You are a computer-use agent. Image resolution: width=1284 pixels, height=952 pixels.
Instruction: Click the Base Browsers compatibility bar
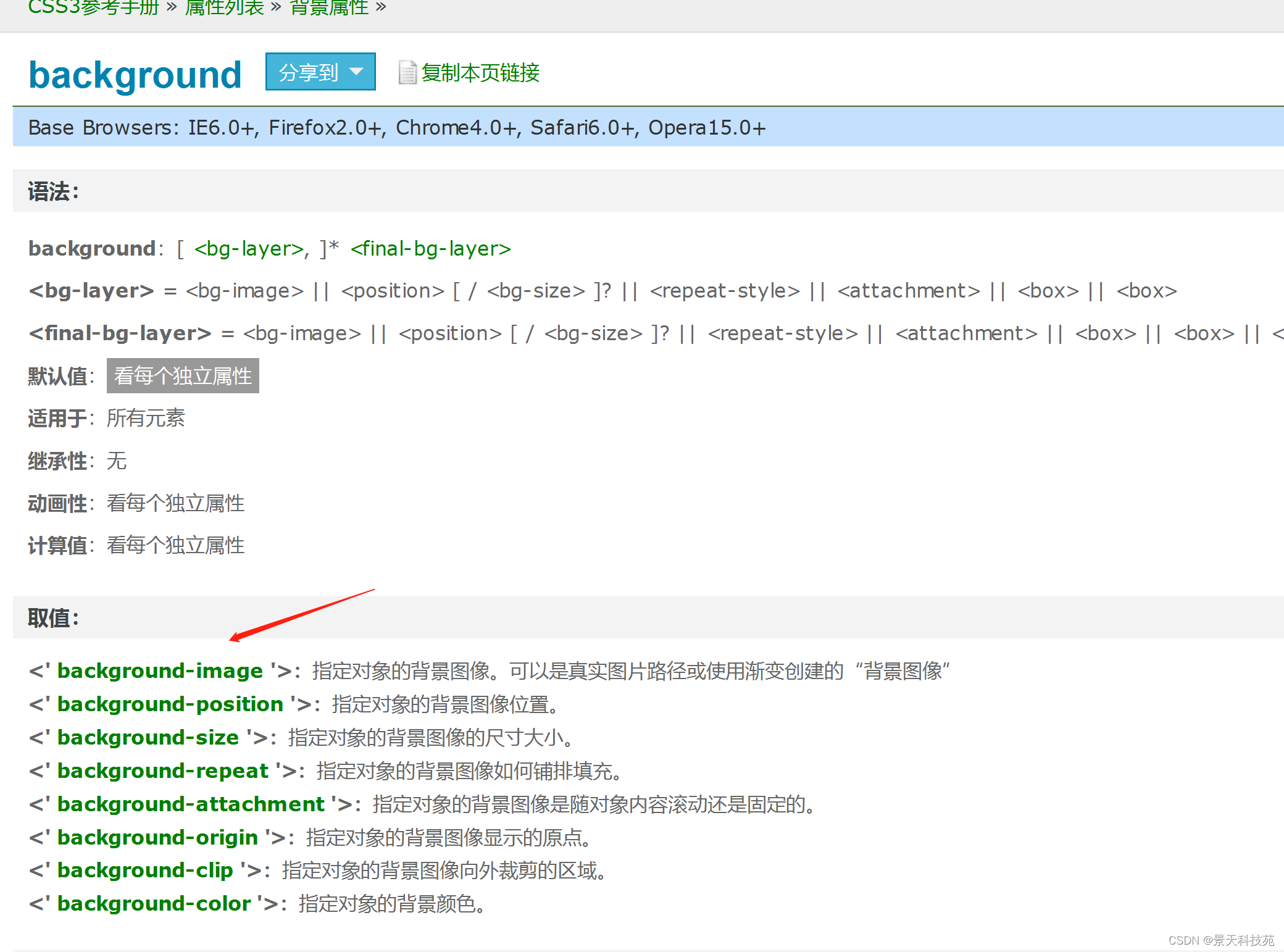click(x=396, y=127)
